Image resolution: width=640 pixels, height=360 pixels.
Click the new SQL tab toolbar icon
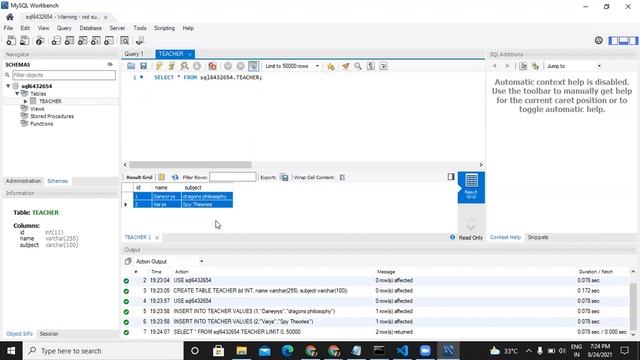click(x=11, y=40)
